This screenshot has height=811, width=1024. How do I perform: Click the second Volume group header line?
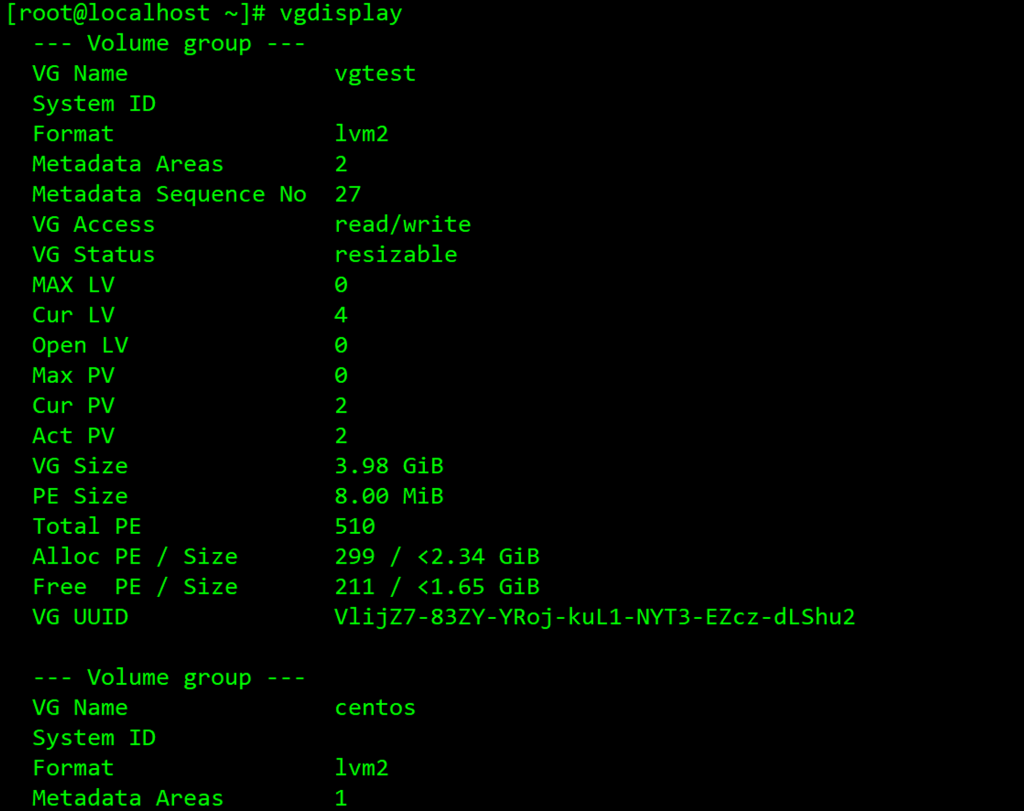(x=169, y=678)
